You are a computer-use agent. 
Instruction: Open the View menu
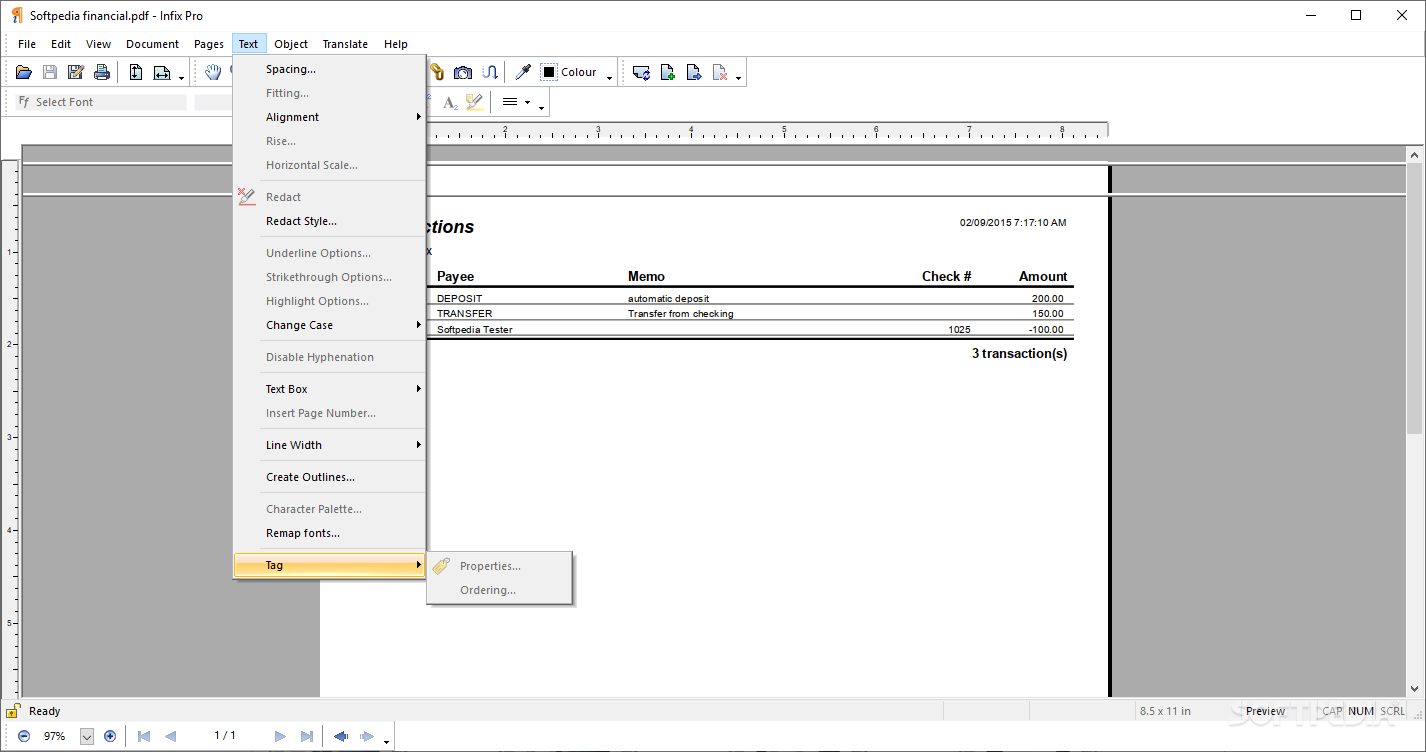[x=98, y=44]
